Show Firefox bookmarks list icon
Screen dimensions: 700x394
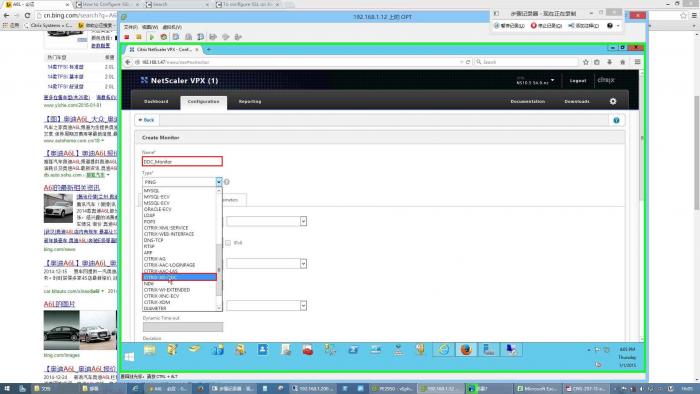tap(597, 62)
